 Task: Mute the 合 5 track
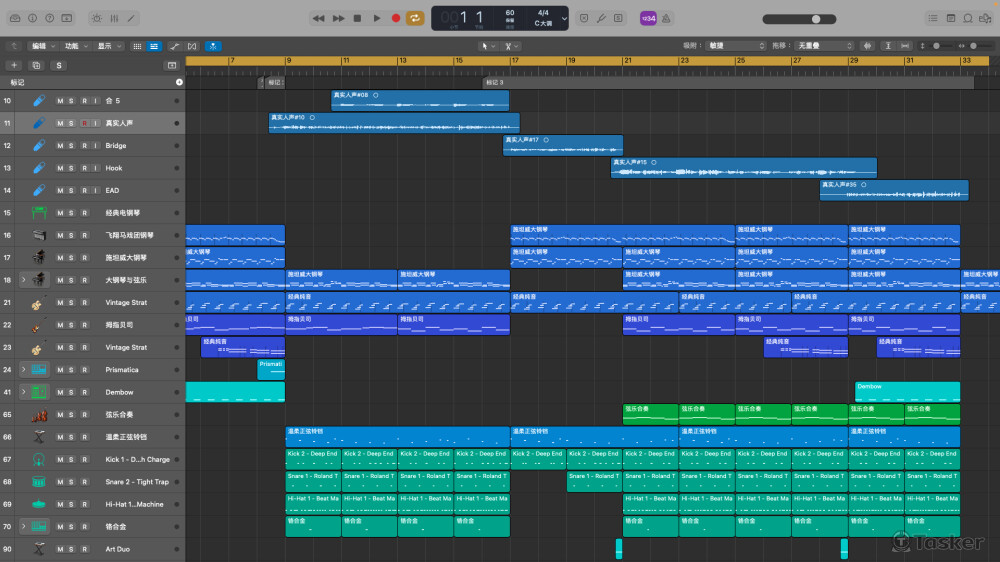(x=60, y=101)
